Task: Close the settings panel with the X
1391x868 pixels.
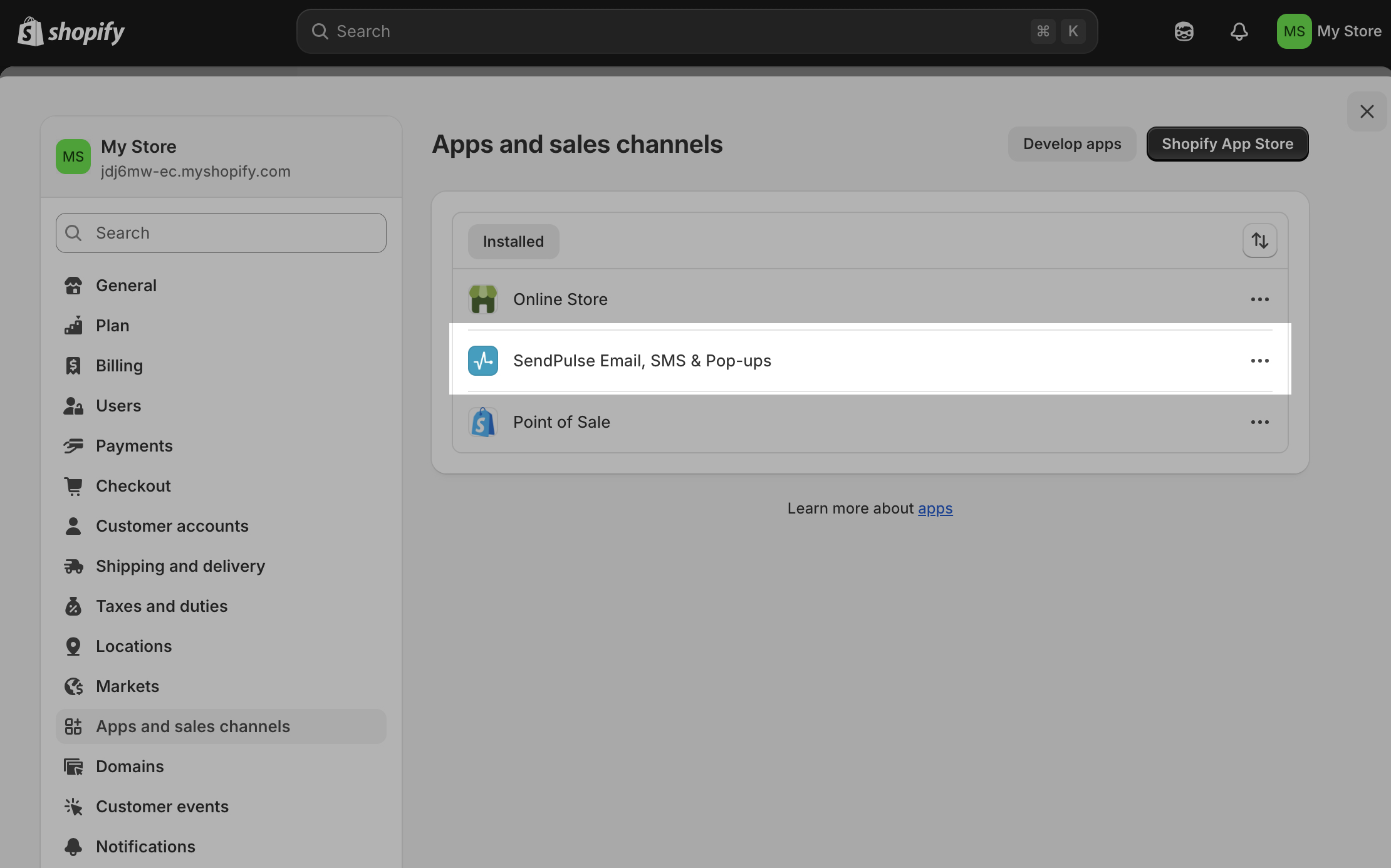Action: click(1367, 111)
